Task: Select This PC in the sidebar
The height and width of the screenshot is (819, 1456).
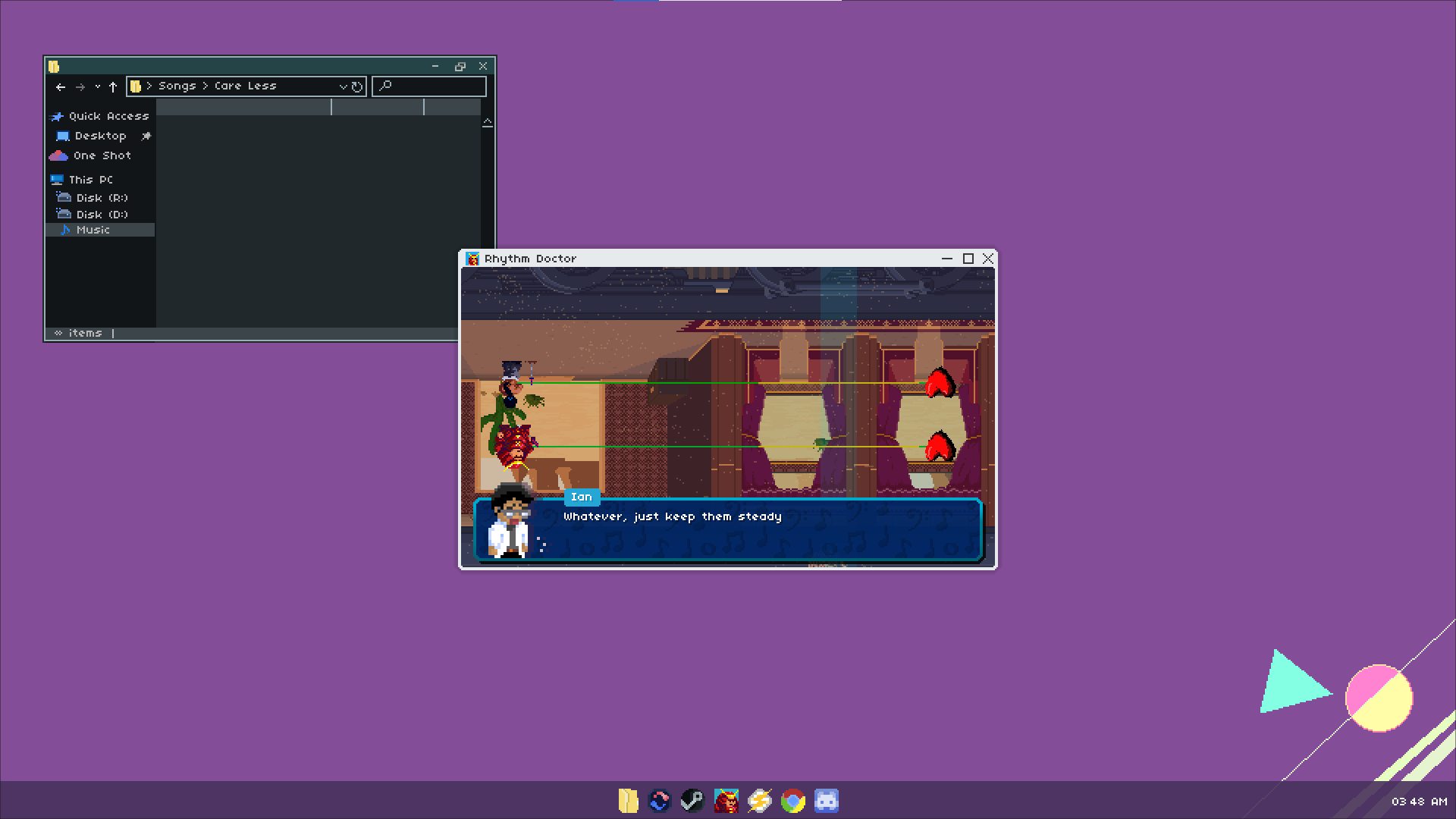Action: [82, 180]
